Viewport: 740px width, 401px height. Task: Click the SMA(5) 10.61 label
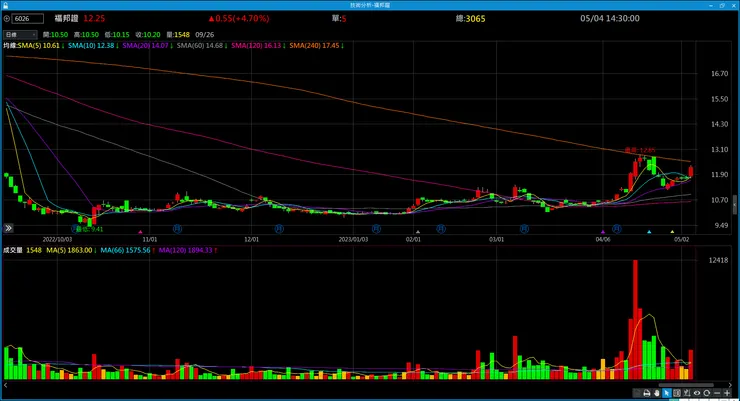pos(39,46)
